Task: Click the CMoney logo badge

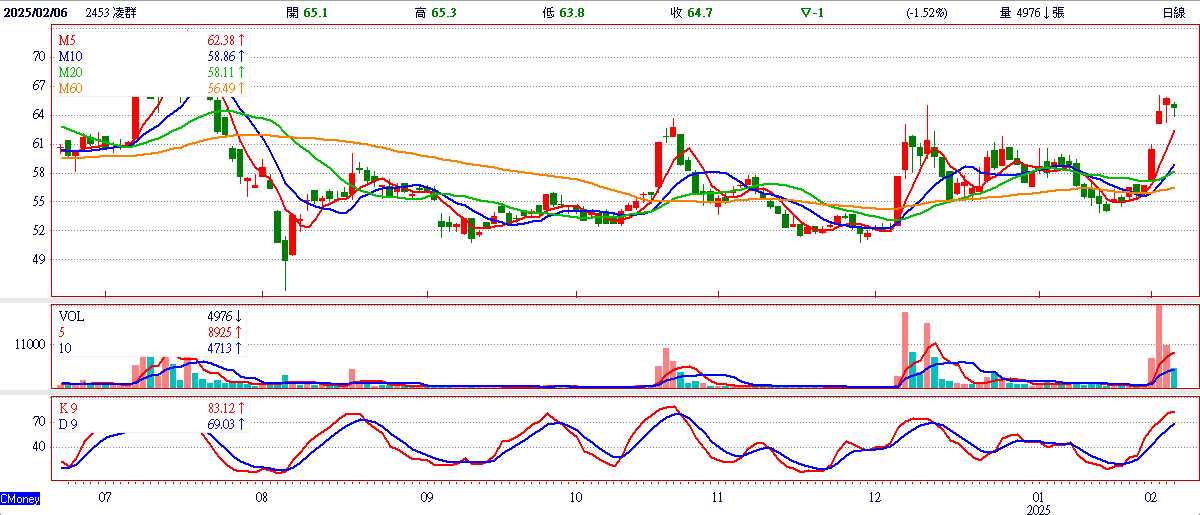Action: [20, 498]
